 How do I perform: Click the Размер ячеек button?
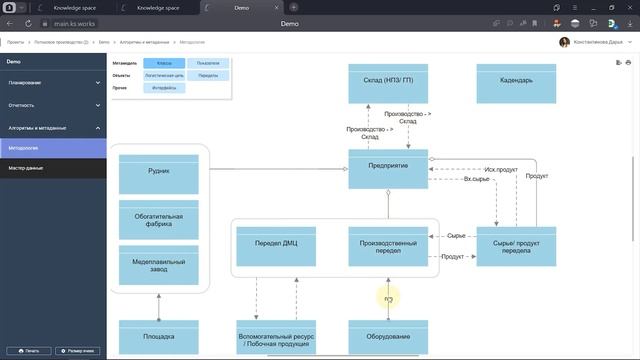[x=78, y=351]
